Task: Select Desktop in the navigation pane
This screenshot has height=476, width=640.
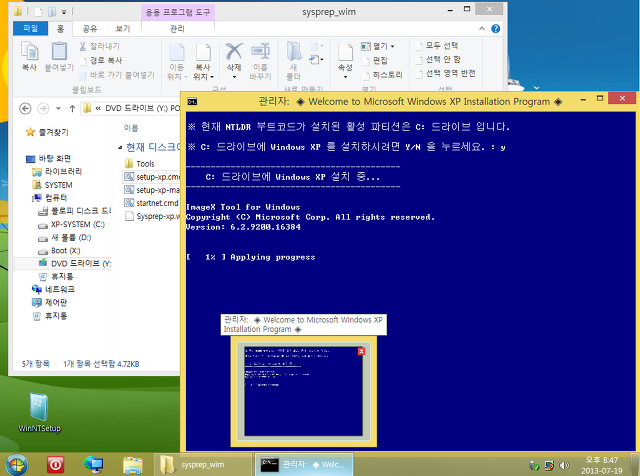Action: coord(49,158)
